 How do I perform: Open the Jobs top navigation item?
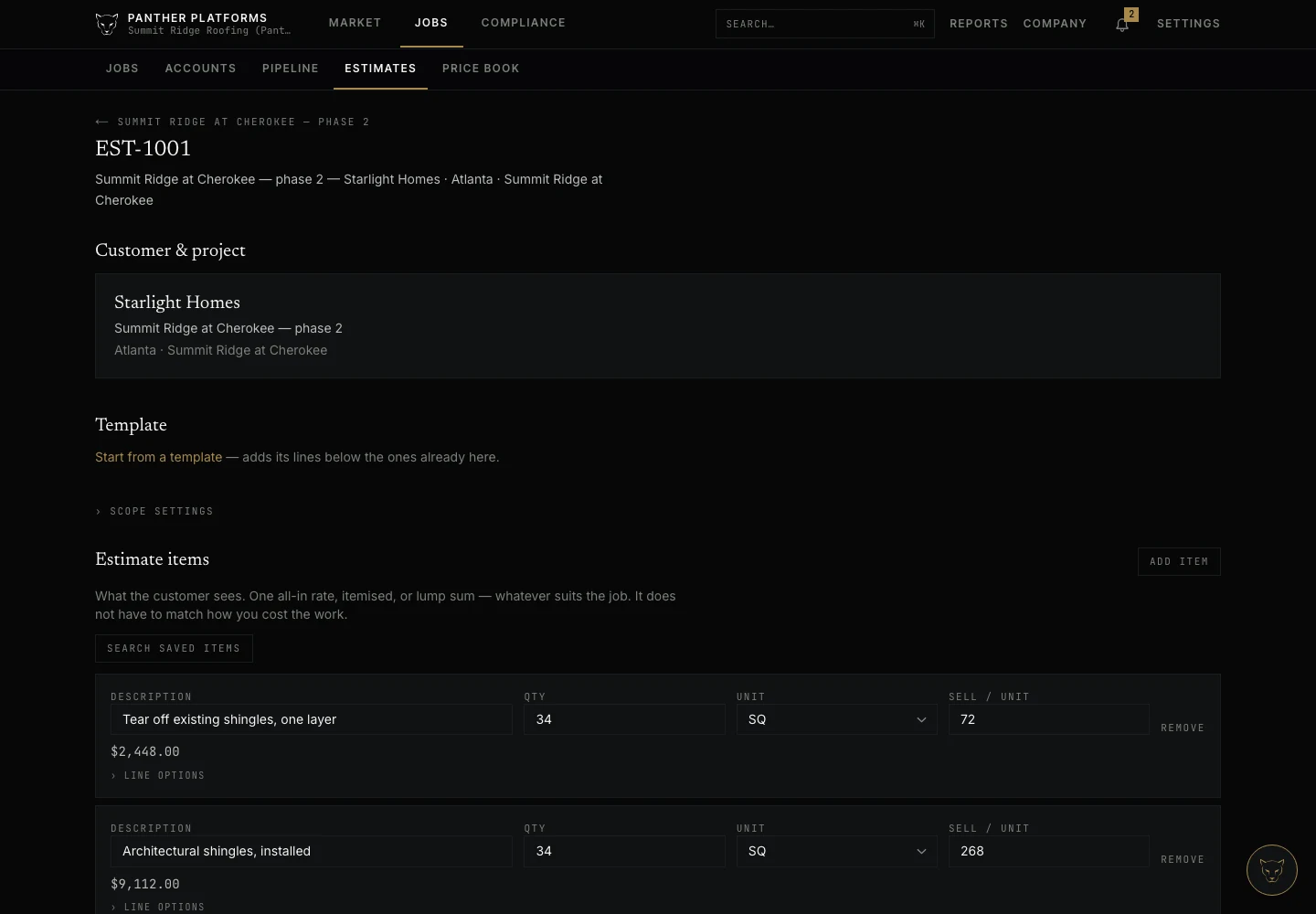(x=431, y=23)
